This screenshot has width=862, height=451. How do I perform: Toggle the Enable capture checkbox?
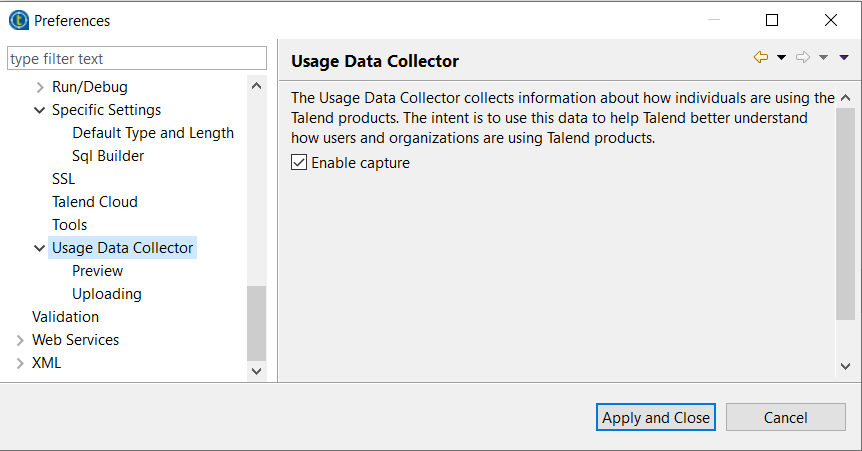click(299, 163)
